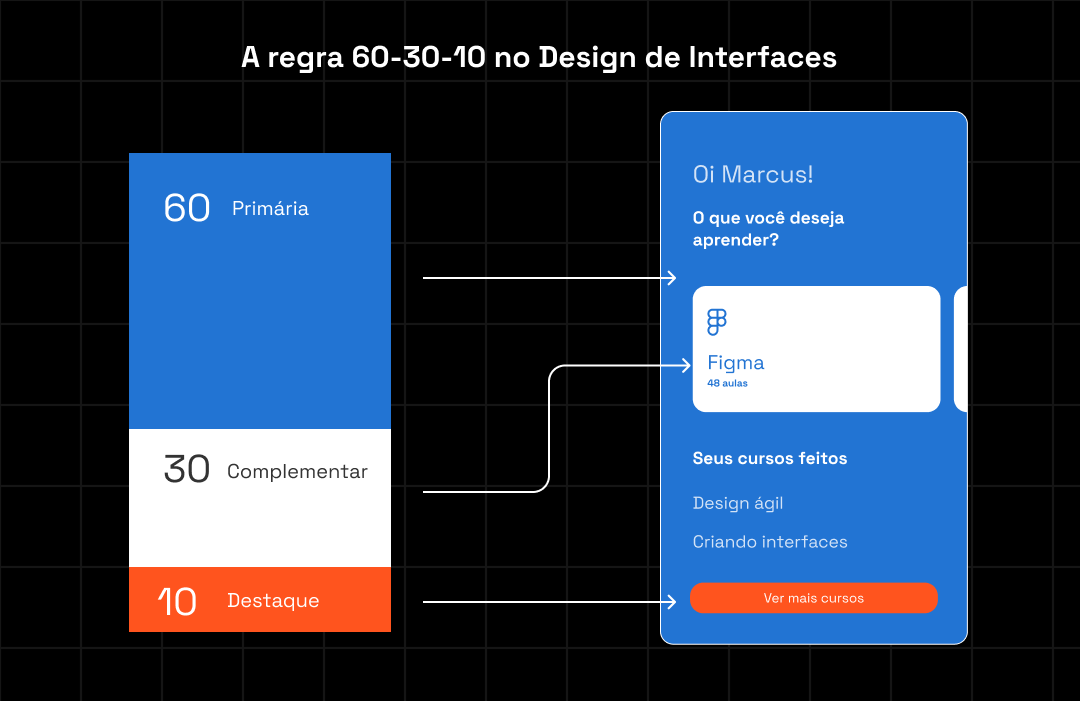The width and height of the screenshot is (1080, 701).
Task: Click the number '30' in white block
Action: click(x=187, y=469)
